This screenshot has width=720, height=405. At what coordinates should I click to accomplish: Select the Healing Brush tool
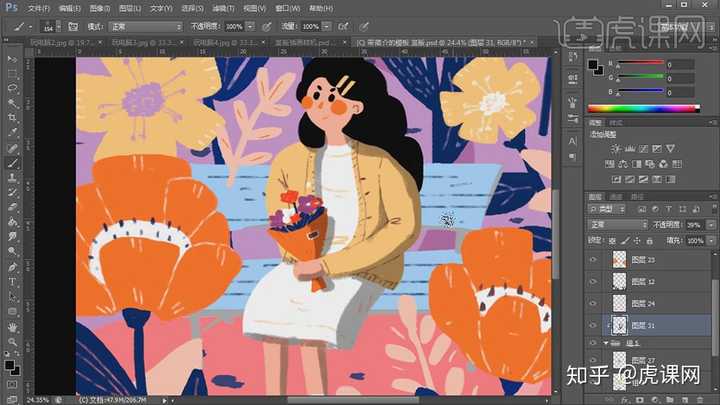pyautogui.click(x=12, y=148)
